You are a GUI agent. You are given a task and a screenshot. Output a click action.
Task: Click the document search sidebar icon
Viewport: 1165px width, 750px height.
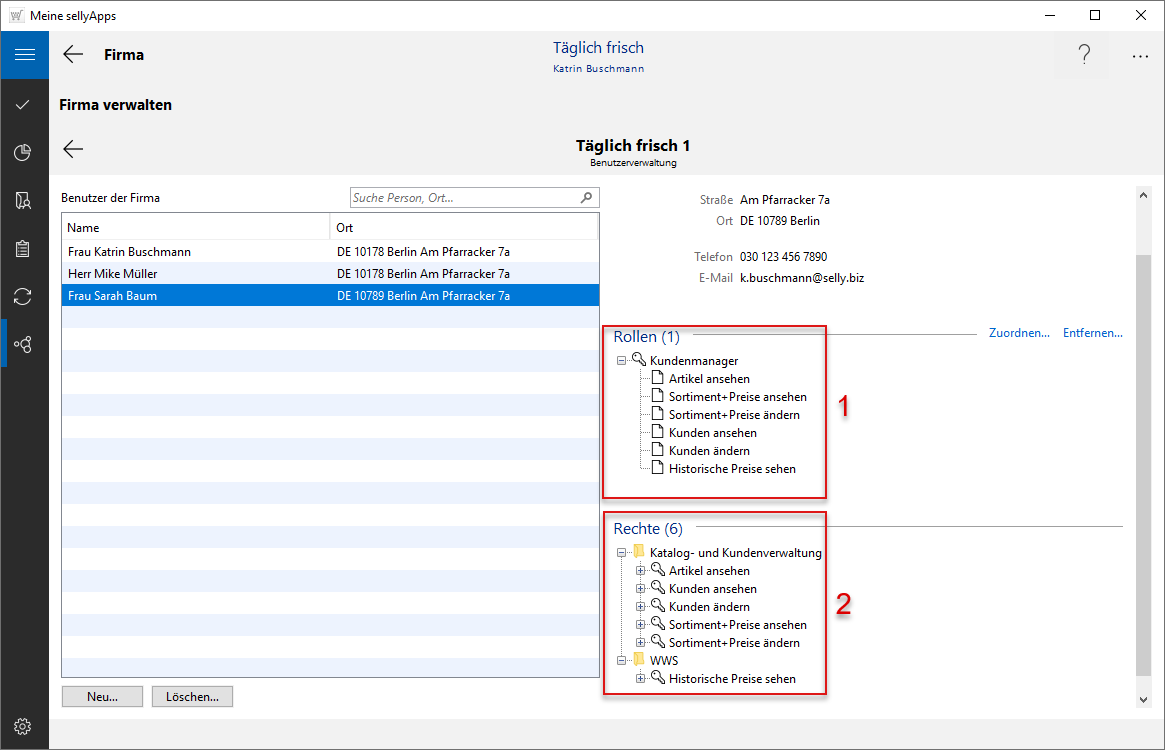[x=24, y=201]
